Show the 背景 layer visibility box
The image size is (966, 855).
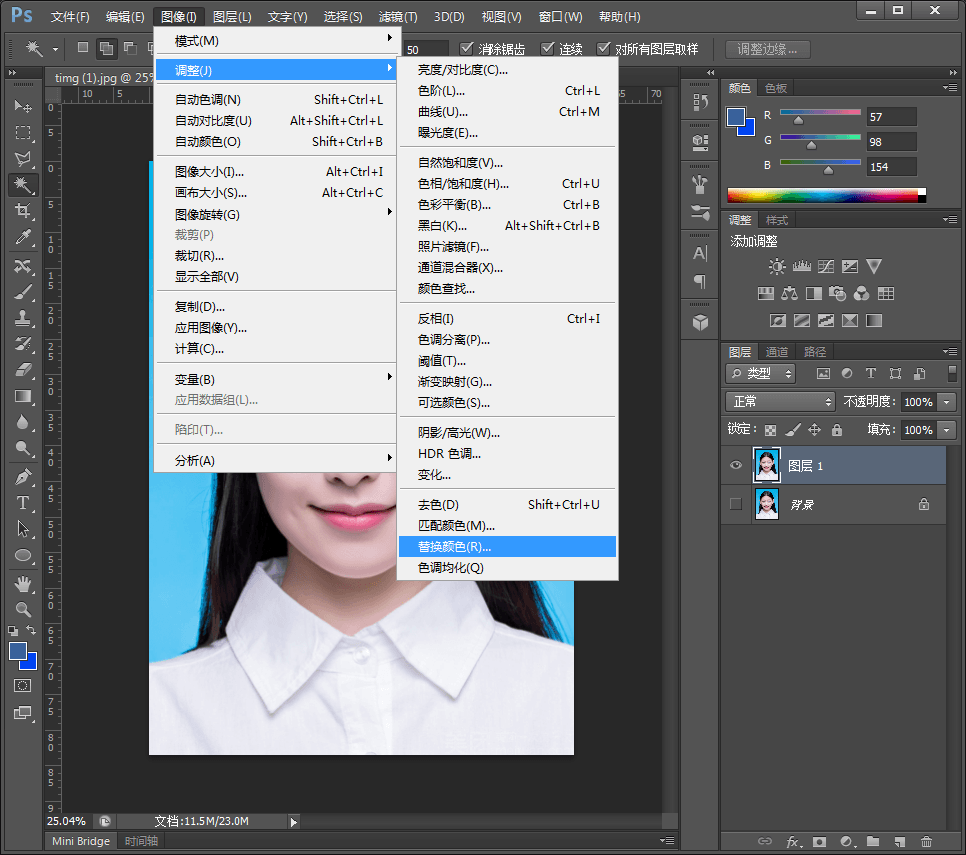coord(736,504)
